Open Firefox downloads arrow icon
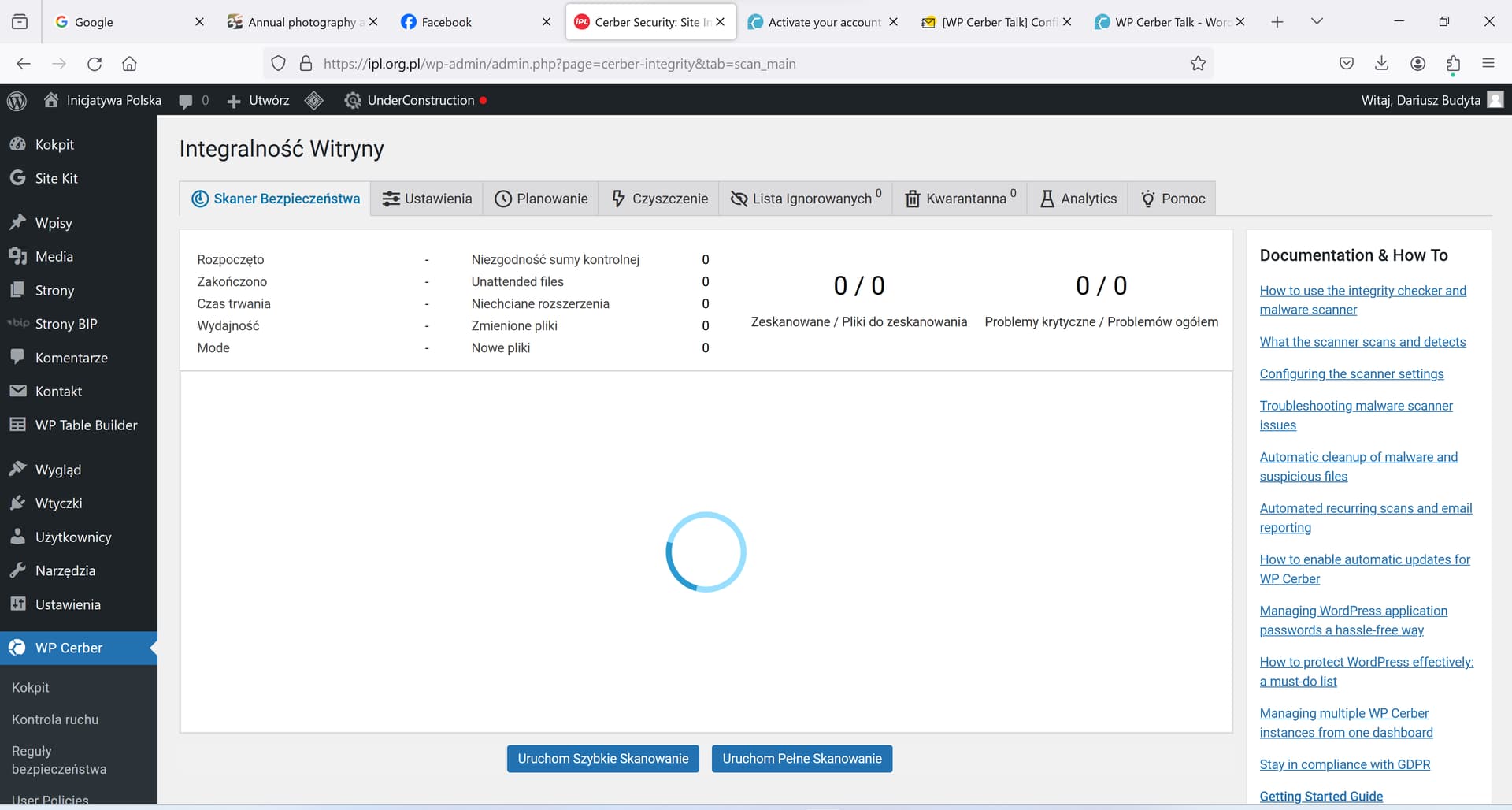 point(1381,64)
